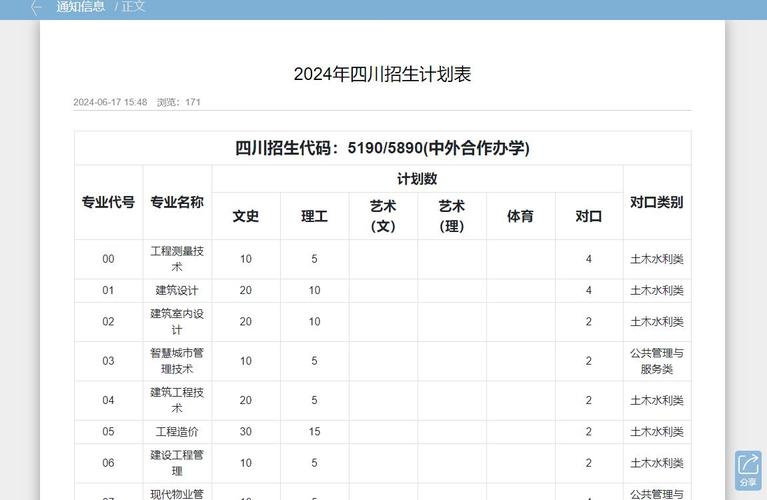Click the 文史 column header
767x500 pixels.
pyautogui.click(x=246, y=216)
